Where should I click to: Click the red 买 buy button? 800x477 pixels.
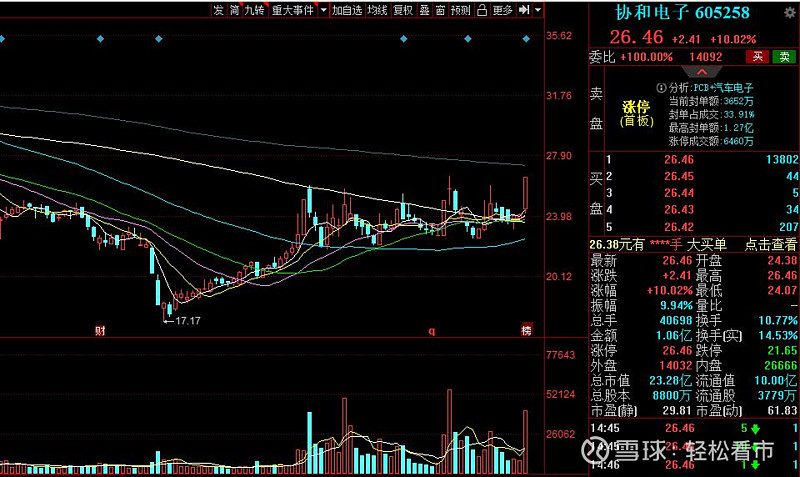pos(757,57)
